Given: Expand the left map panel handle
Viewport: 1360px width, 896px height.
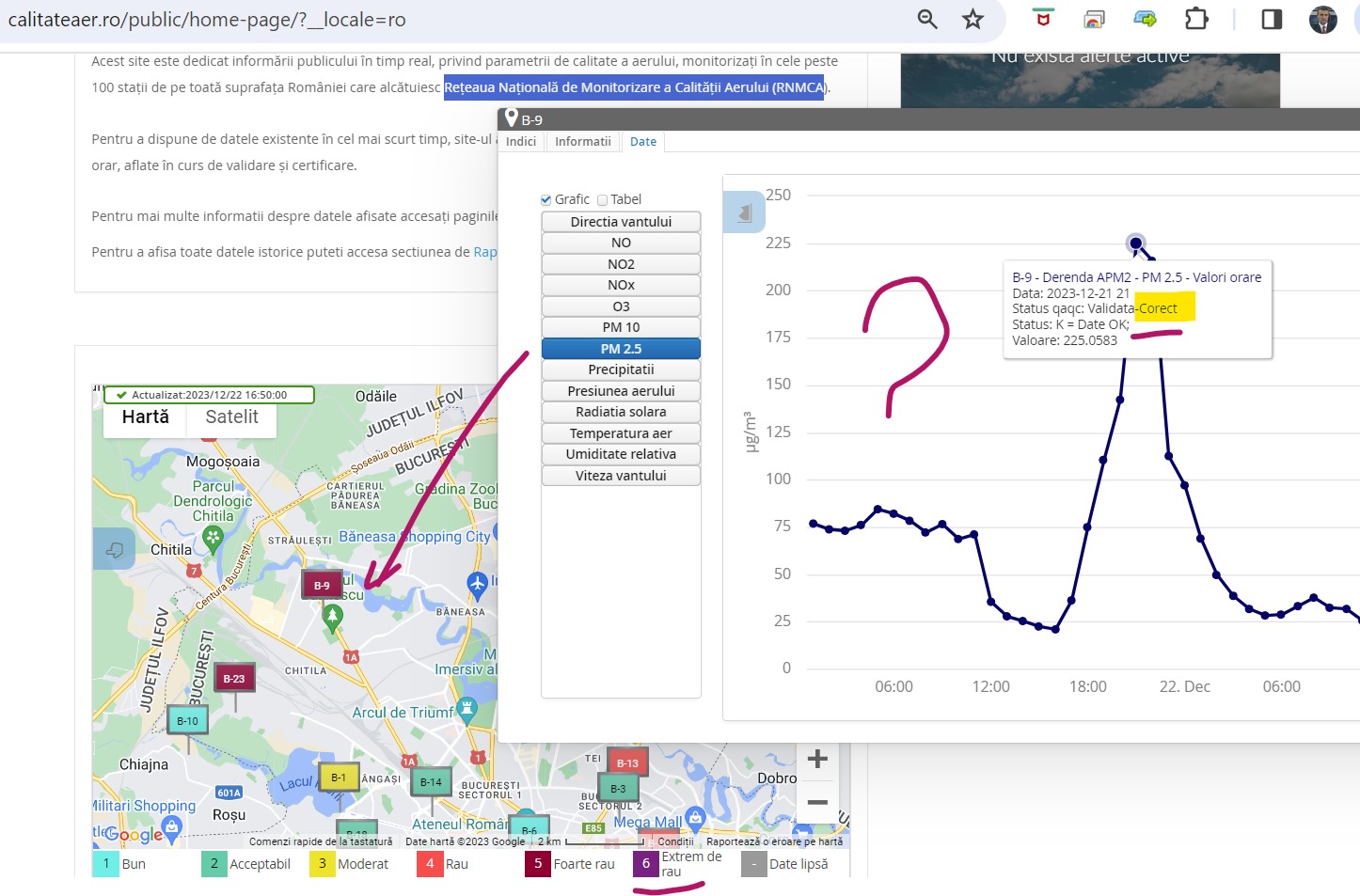Looking at the screenshot, I should pos(115,549).
